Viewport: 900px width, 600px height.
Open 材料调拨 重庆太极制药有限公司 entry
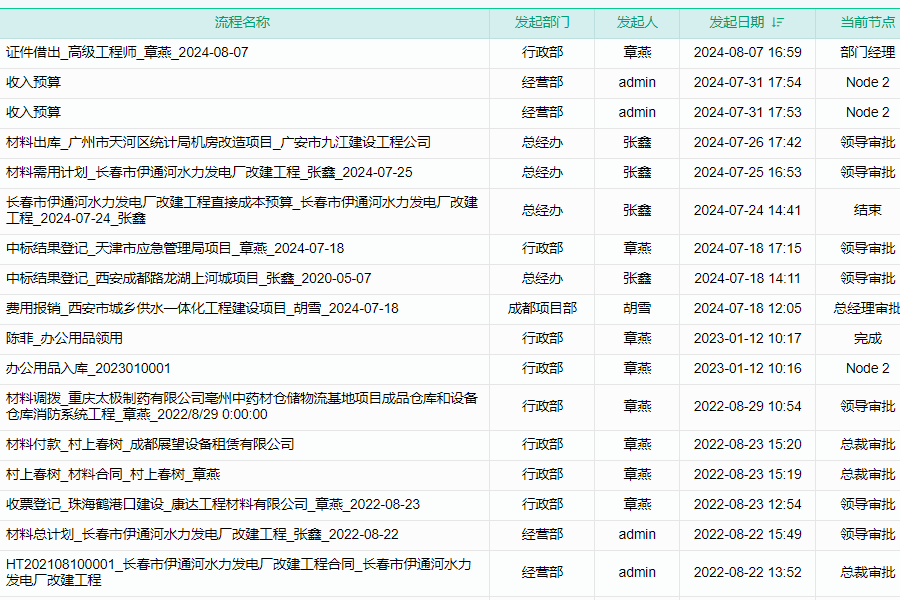242,406
